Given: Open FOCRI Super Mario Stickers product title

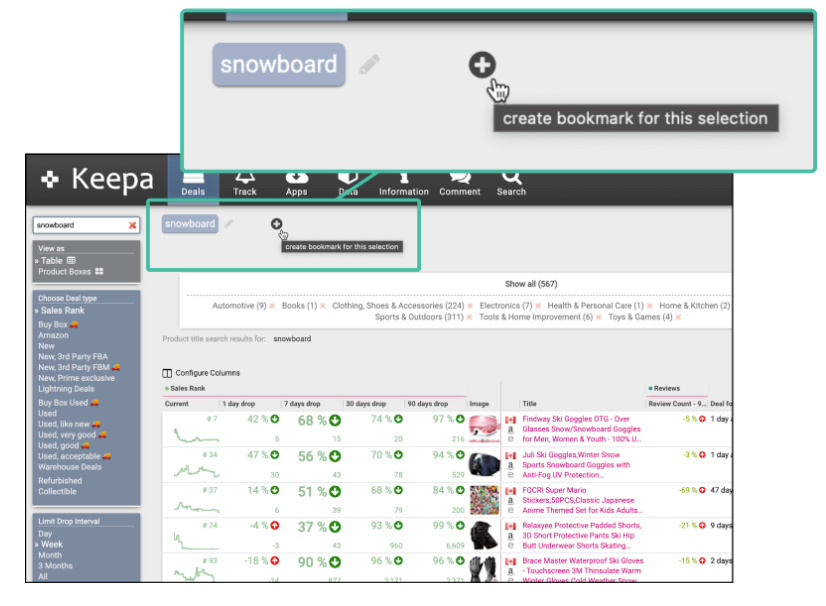Looking at the screenshot, I should 582,500.
